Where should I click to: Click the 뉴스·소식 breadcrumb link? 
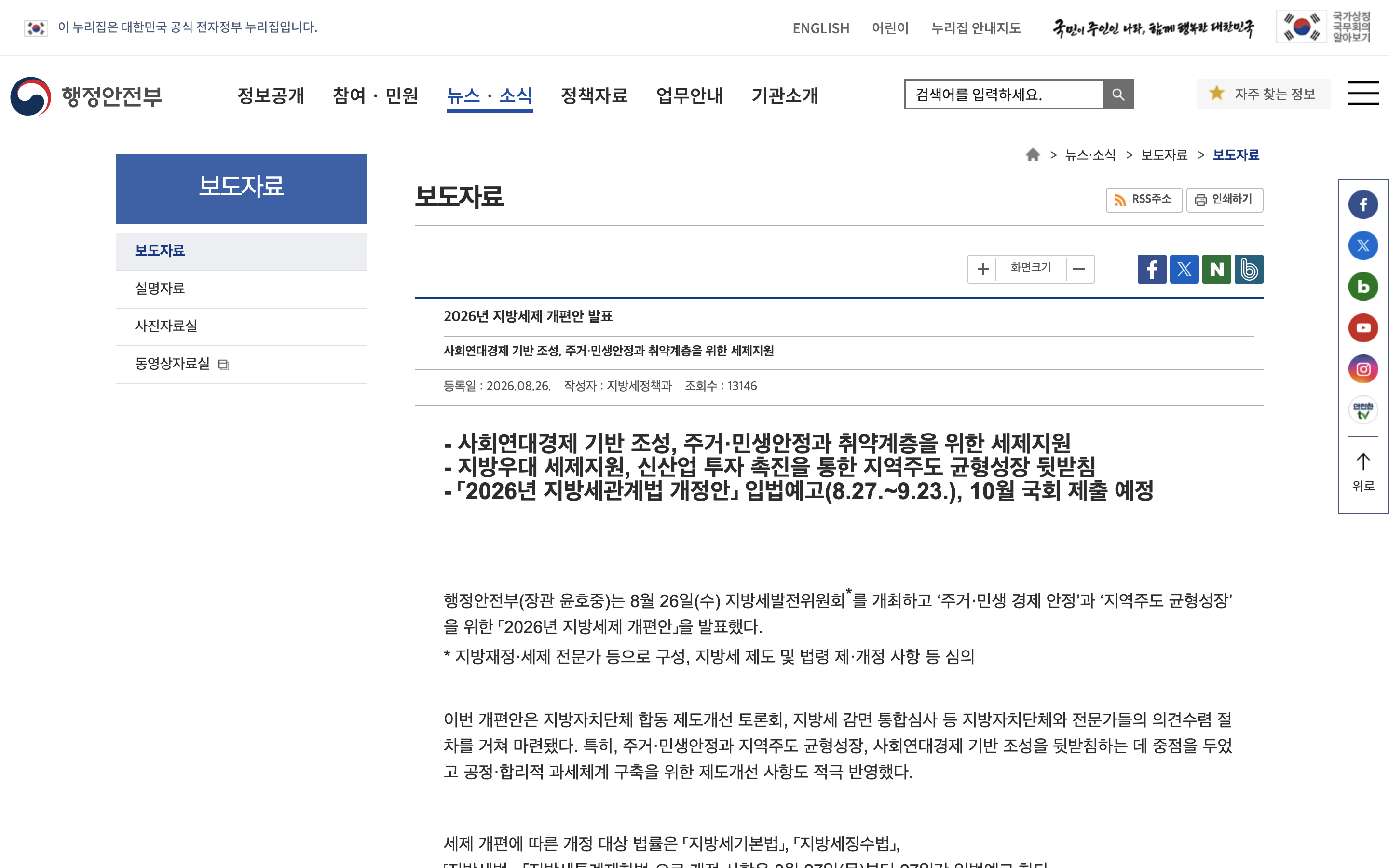(x=1090, y=155)
